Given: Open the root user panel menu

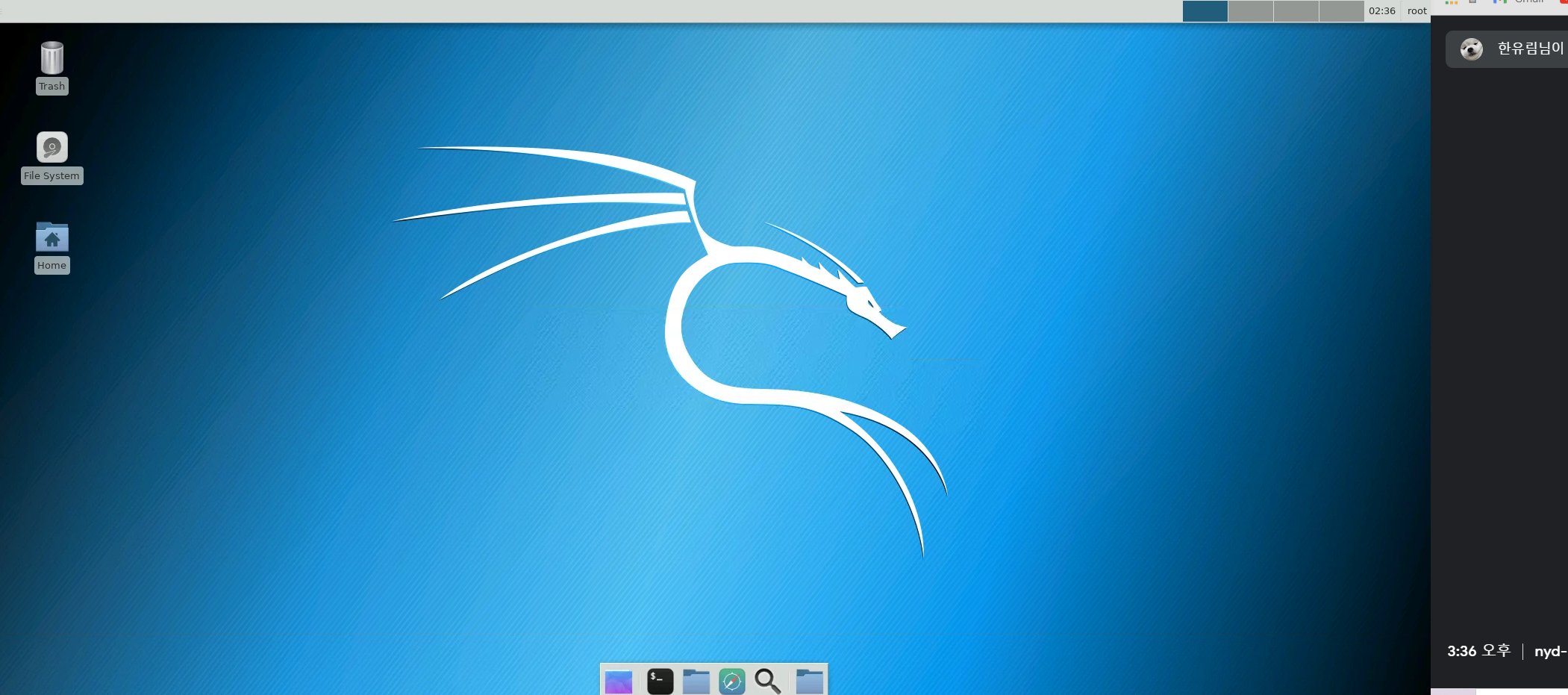Looking at the screenshot, I should pos(1417,11).
